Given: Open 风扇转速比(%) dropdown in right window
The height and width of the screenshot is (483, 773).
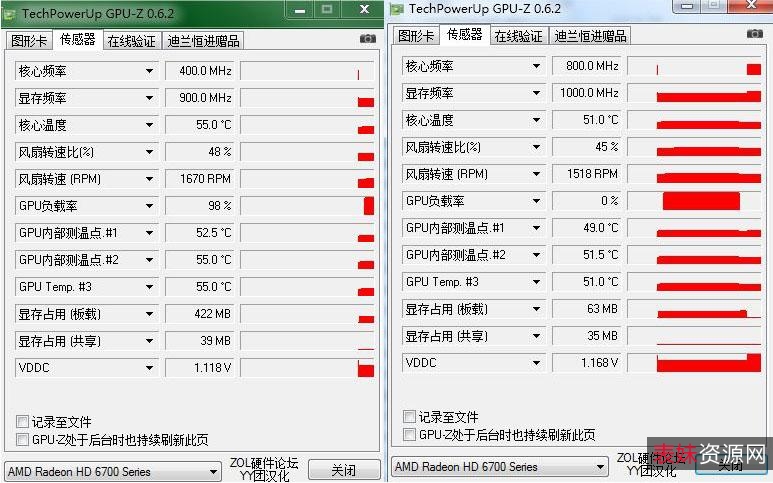Looking at the screenshot, I should (x=473, y=147).
